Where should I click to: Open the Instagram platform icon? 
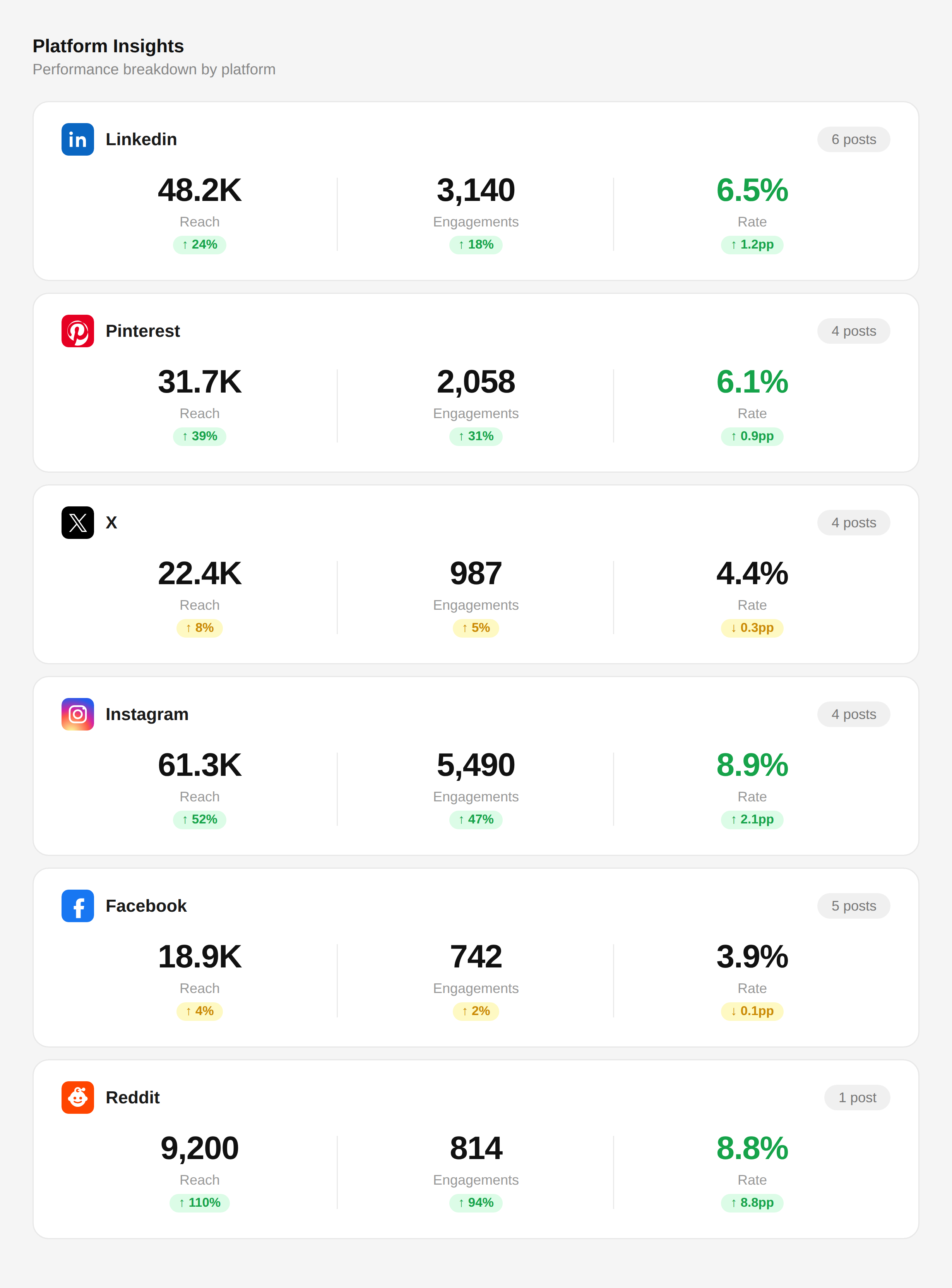pyautogui.click(x=77, y=714)
